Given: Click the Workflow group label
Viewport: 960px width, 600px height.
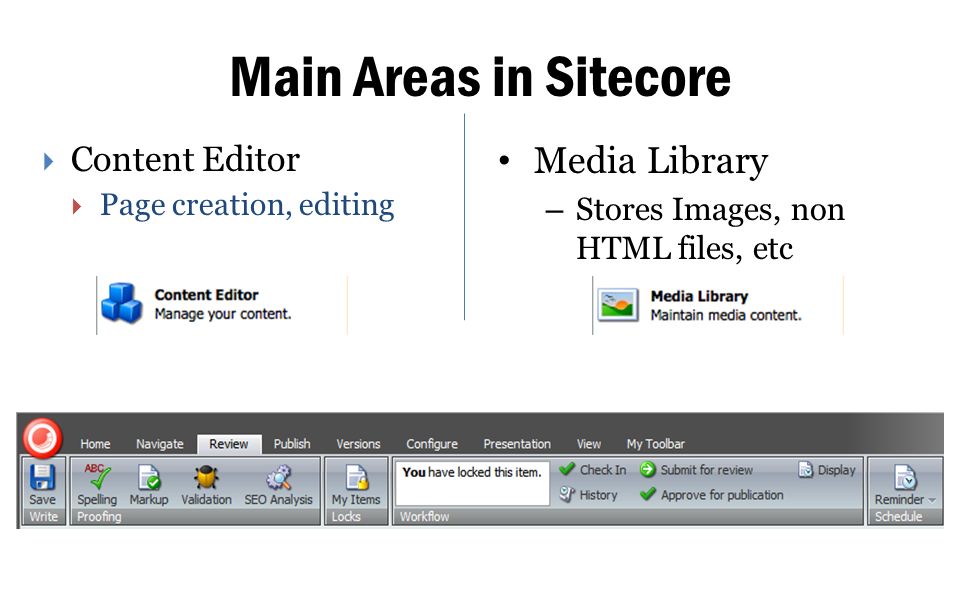Looking at the screenshot, I should (424, 517).
